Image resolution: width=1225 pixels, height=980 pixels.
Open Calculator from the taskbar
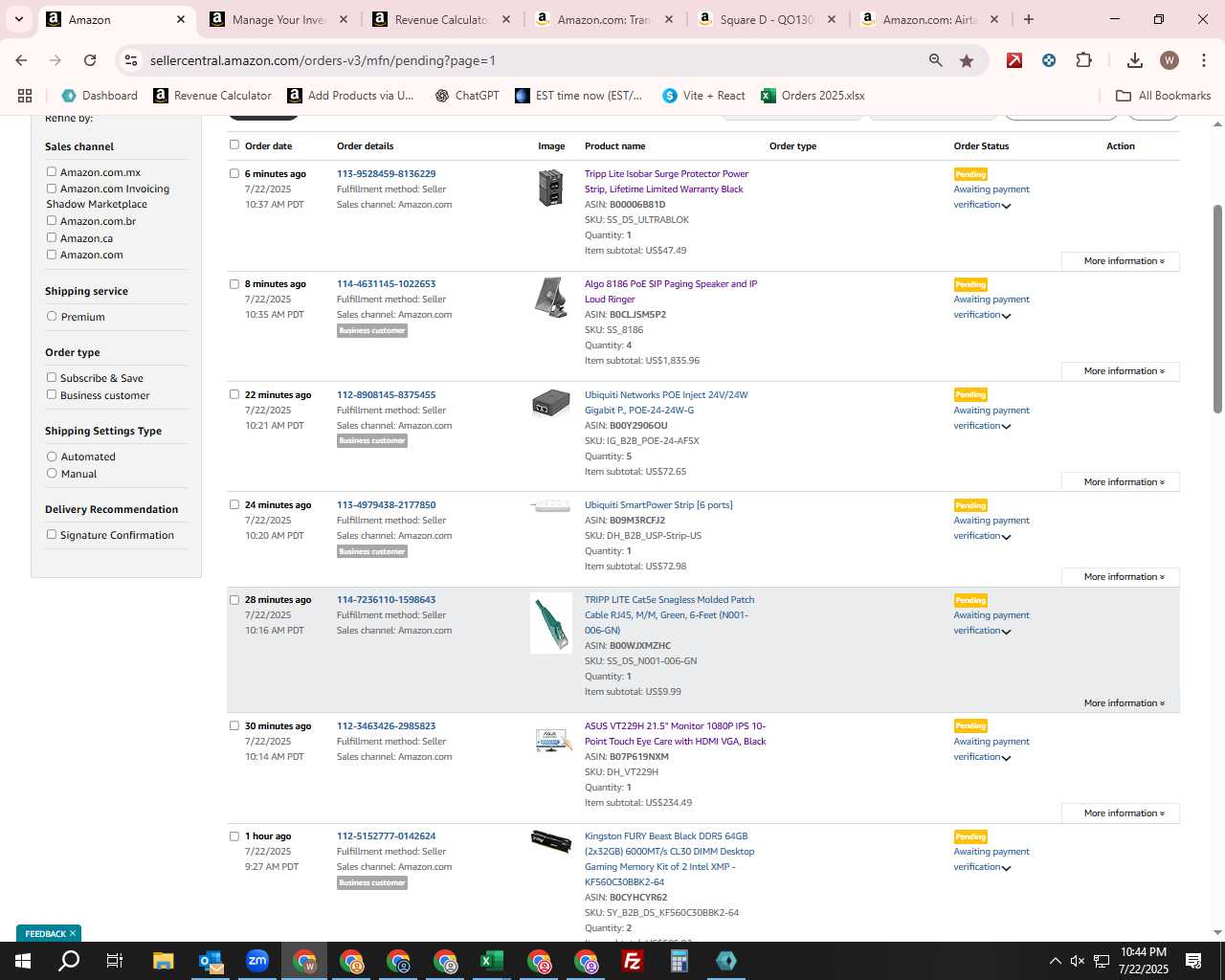679,961
